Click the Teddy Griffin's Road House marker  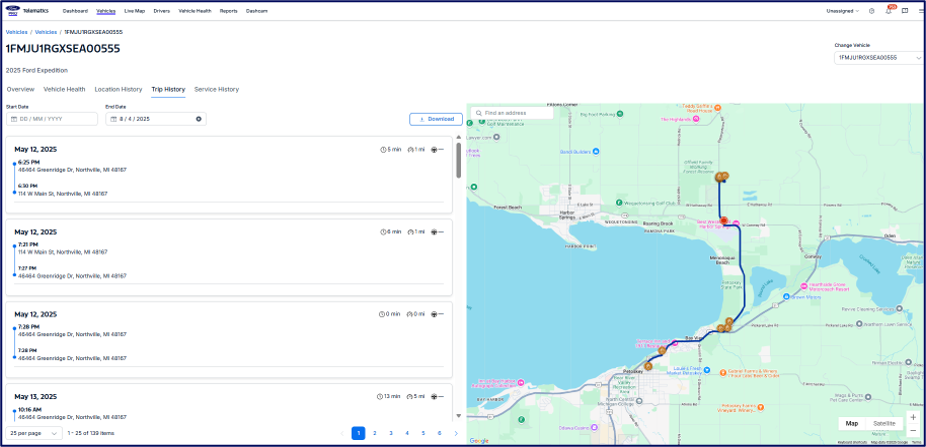(x=718, y=107)
